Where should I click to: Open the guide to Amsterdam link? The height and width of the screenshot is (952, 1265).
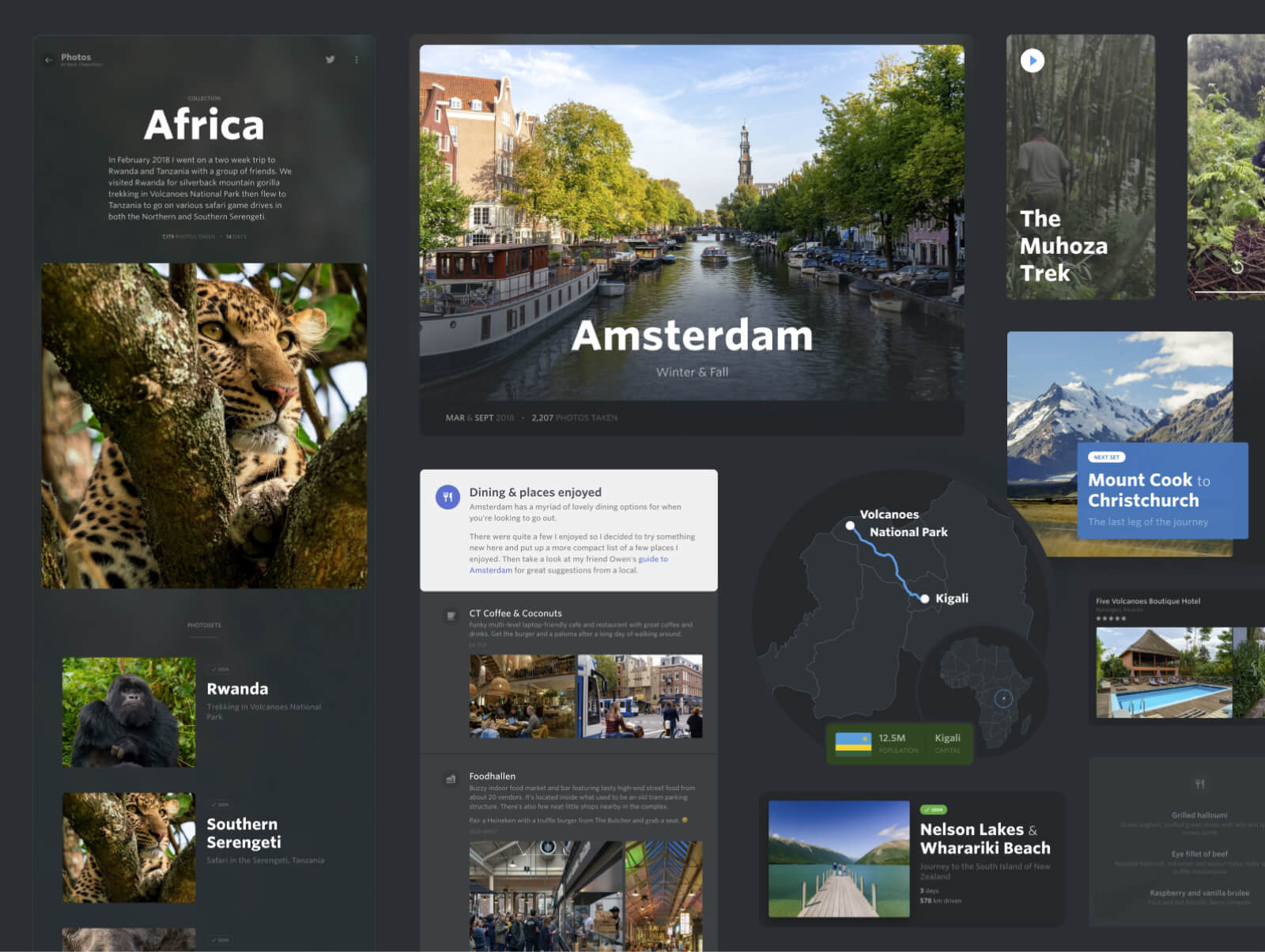pyautogui.click(x=652, y=559)
